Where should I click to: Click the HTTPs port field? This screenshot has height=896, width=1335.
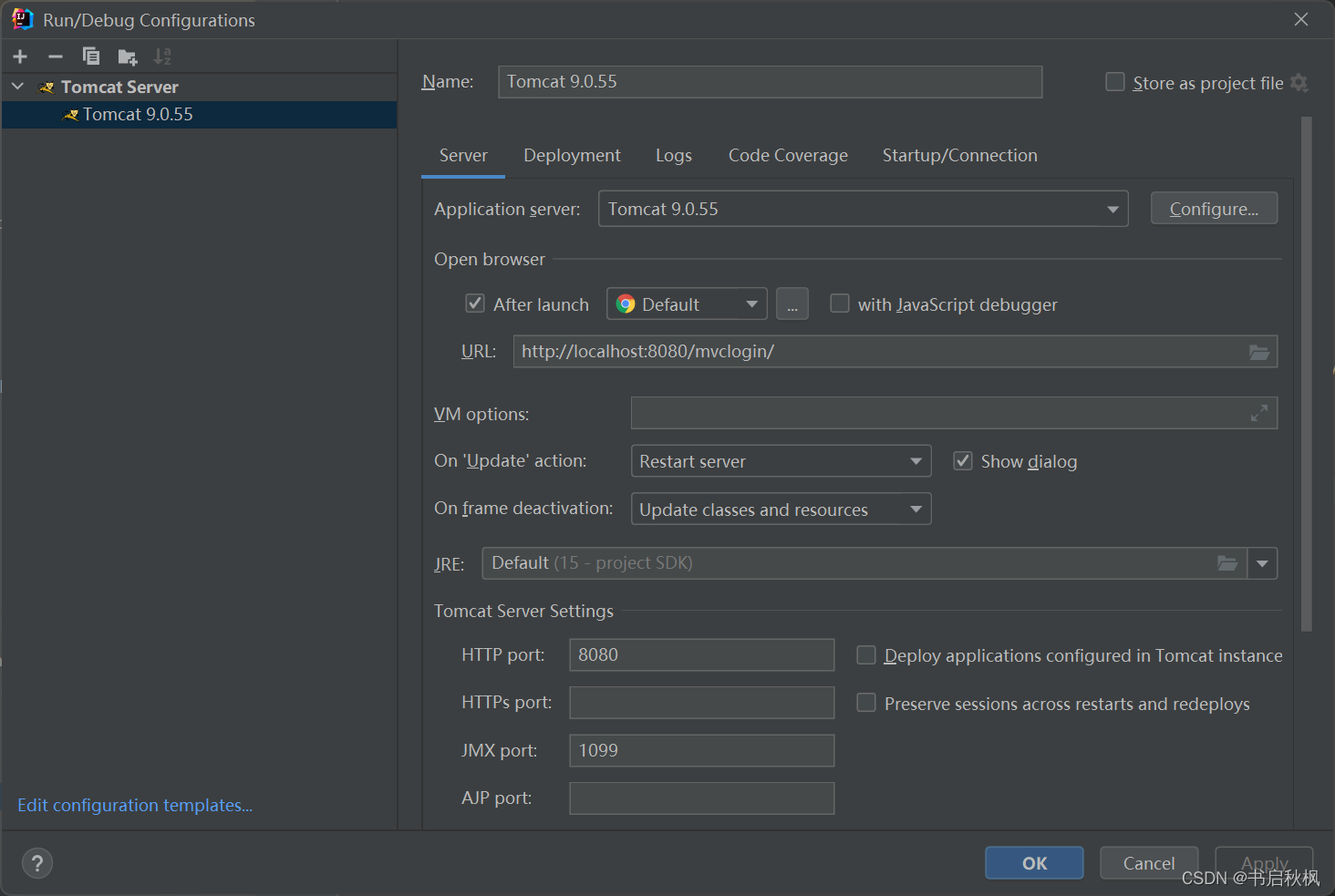[x=702, y=703]
